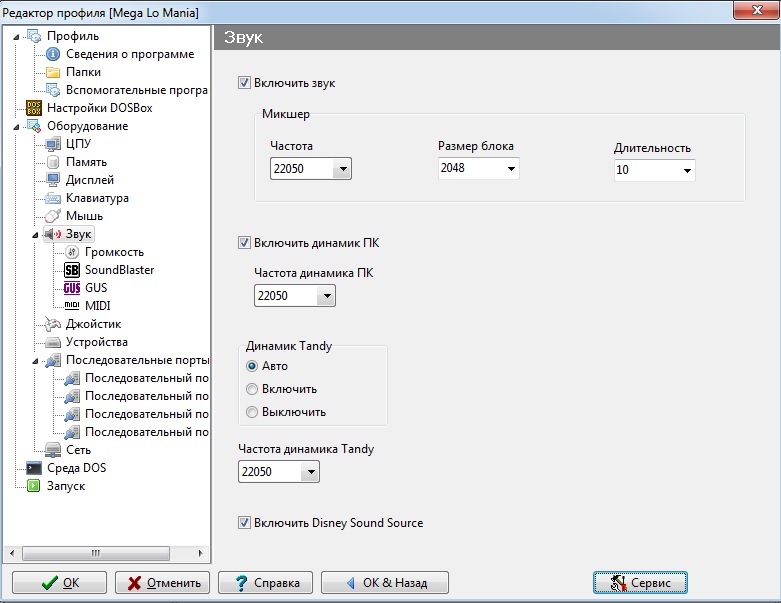The width and height of the screenshot is (781, 603).
Task: Select SoundBlaster in the tree
Action: tap(120, 270)
